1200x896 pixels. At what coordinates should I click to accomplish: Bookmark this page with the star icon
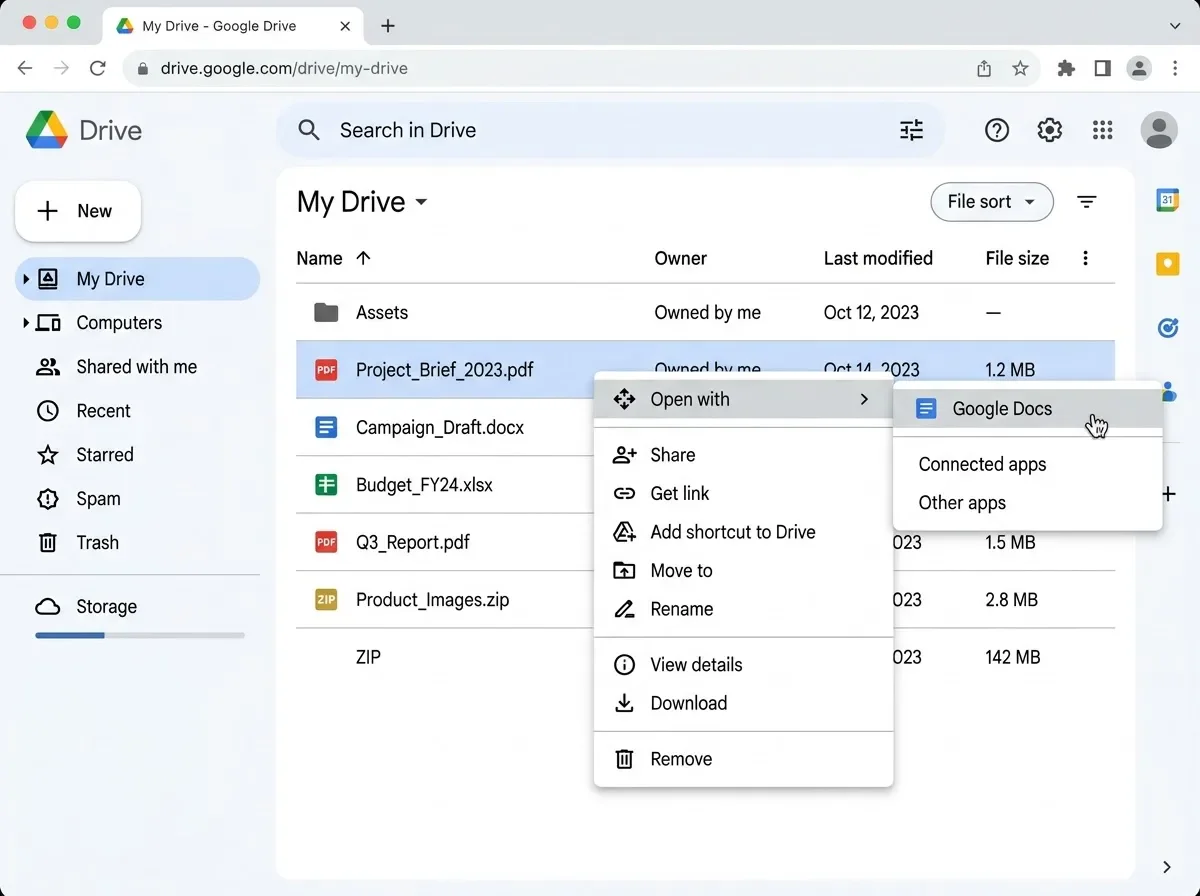1020,69
